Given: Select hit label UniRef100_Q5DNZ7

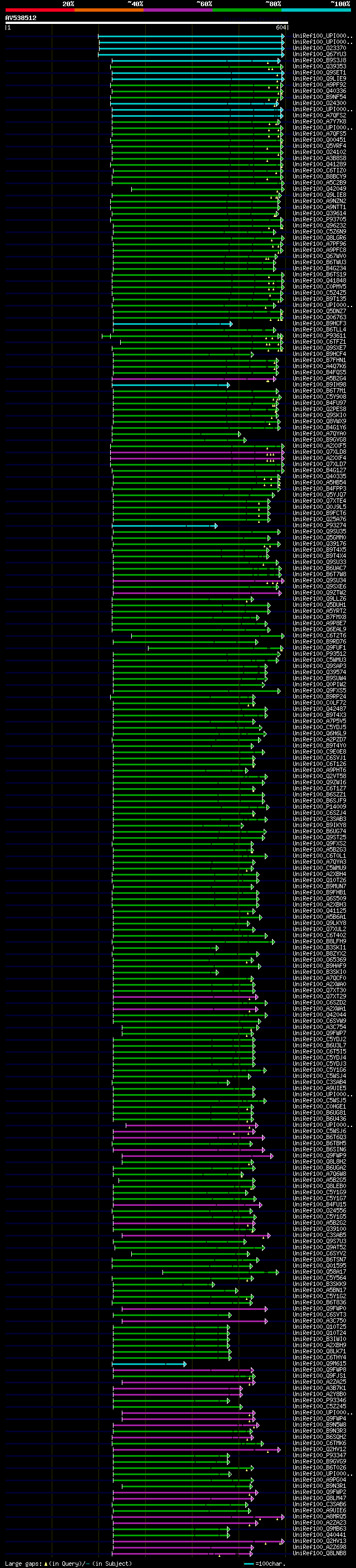Looking at the screenshot, I should (319, 311).
